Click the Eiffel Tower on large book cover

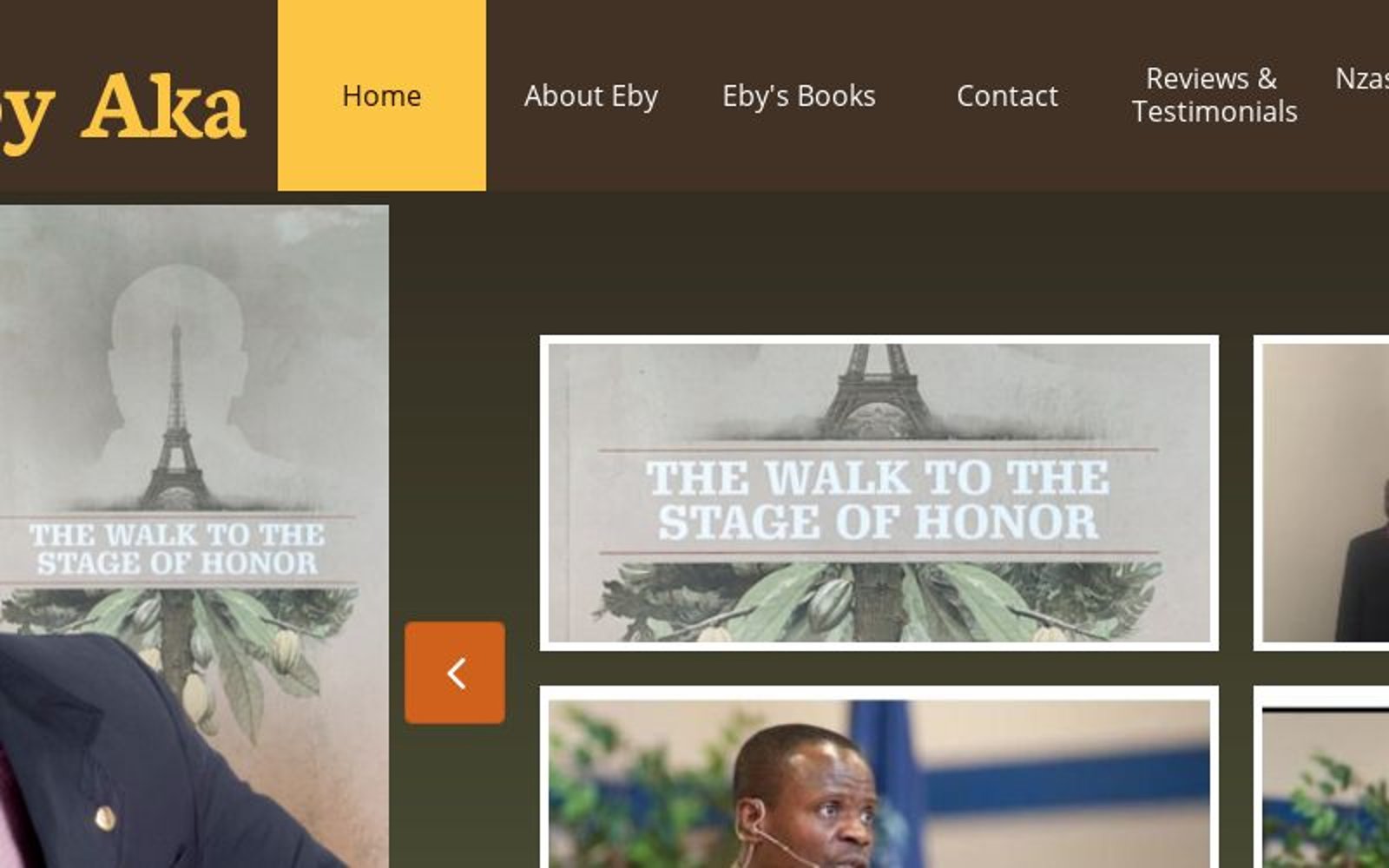click(176, 415)
